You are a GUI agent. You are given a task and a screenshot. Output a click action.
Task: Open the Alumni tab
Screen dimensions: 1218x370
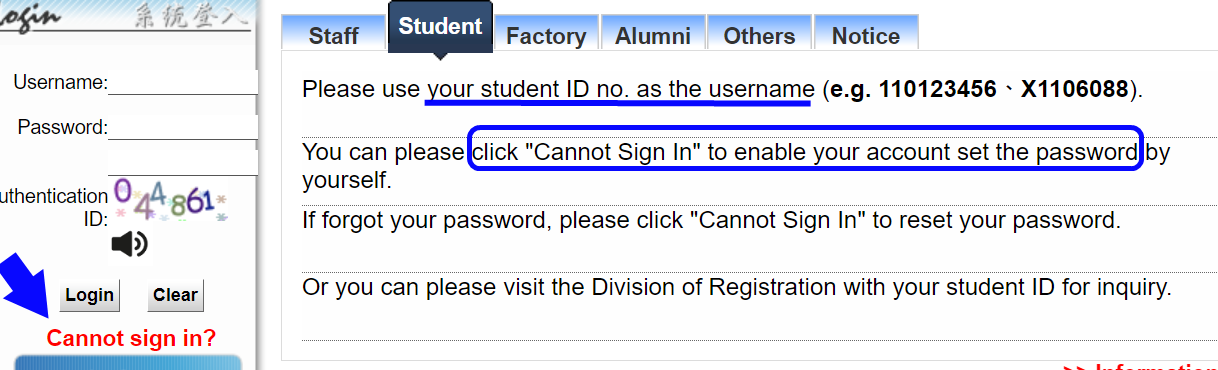[x=653, y=36]
